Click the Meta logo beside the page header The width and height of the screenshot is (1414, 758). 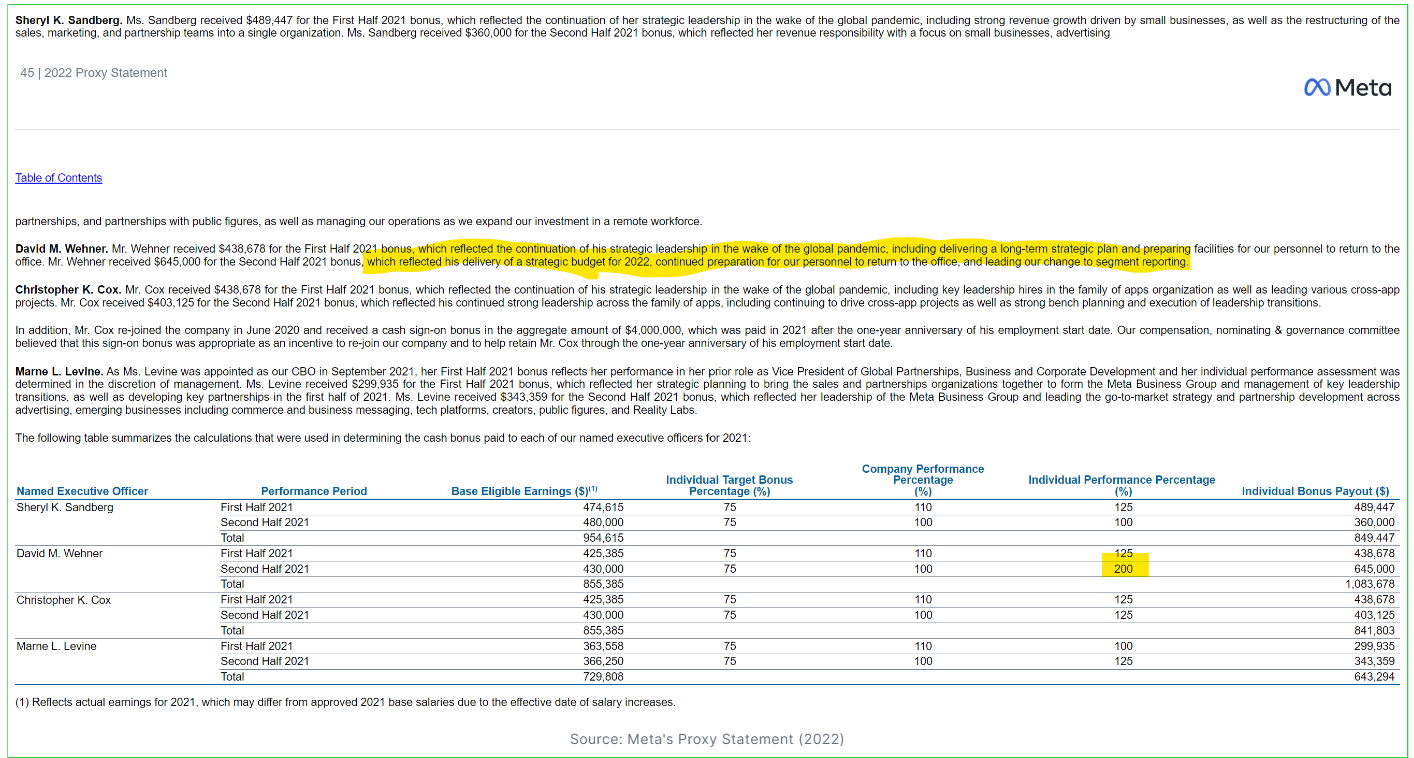tap(1347, 88)
